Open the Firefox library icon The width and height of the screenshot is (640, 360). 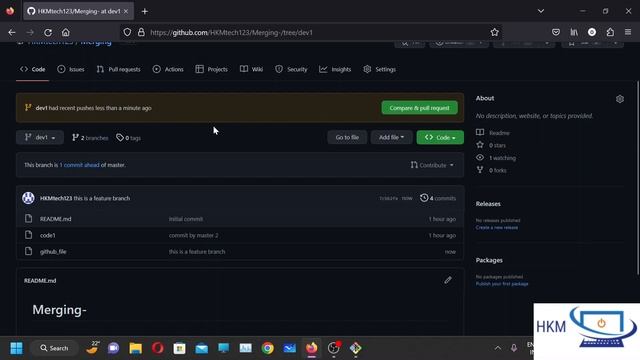pos(574,32)
